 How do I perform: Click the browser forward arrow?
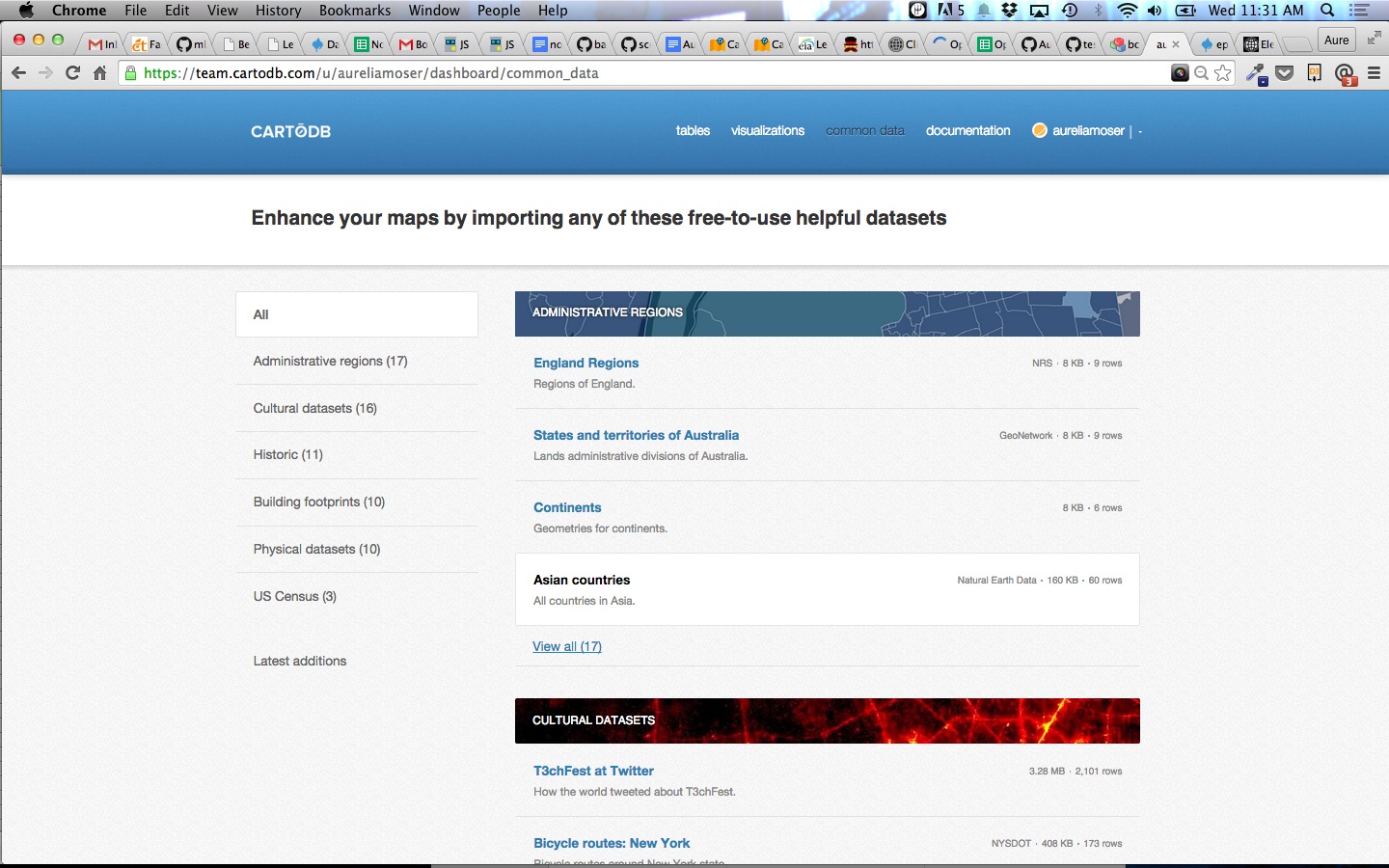45,73
